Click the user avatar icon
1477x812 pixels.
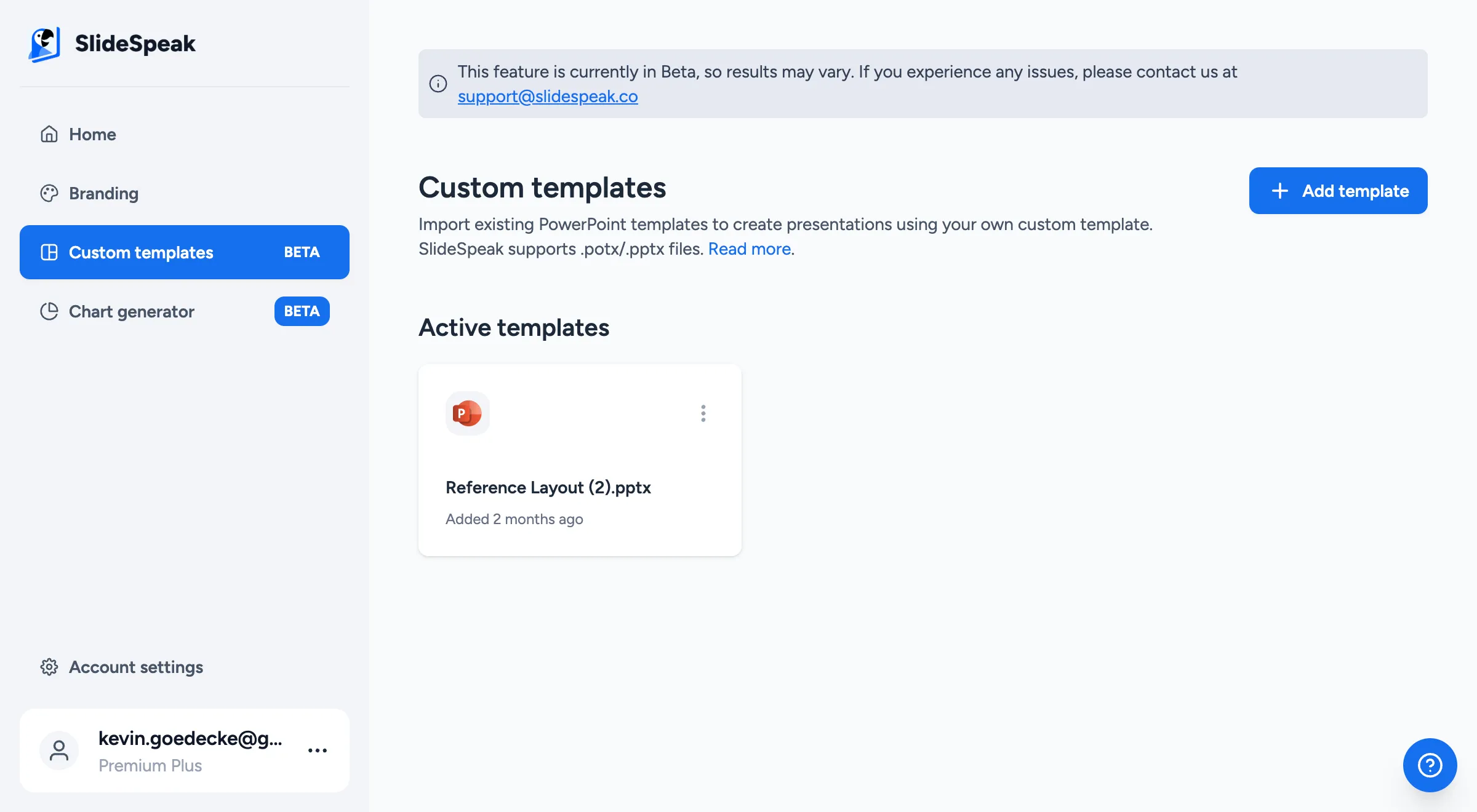(59, 750)
